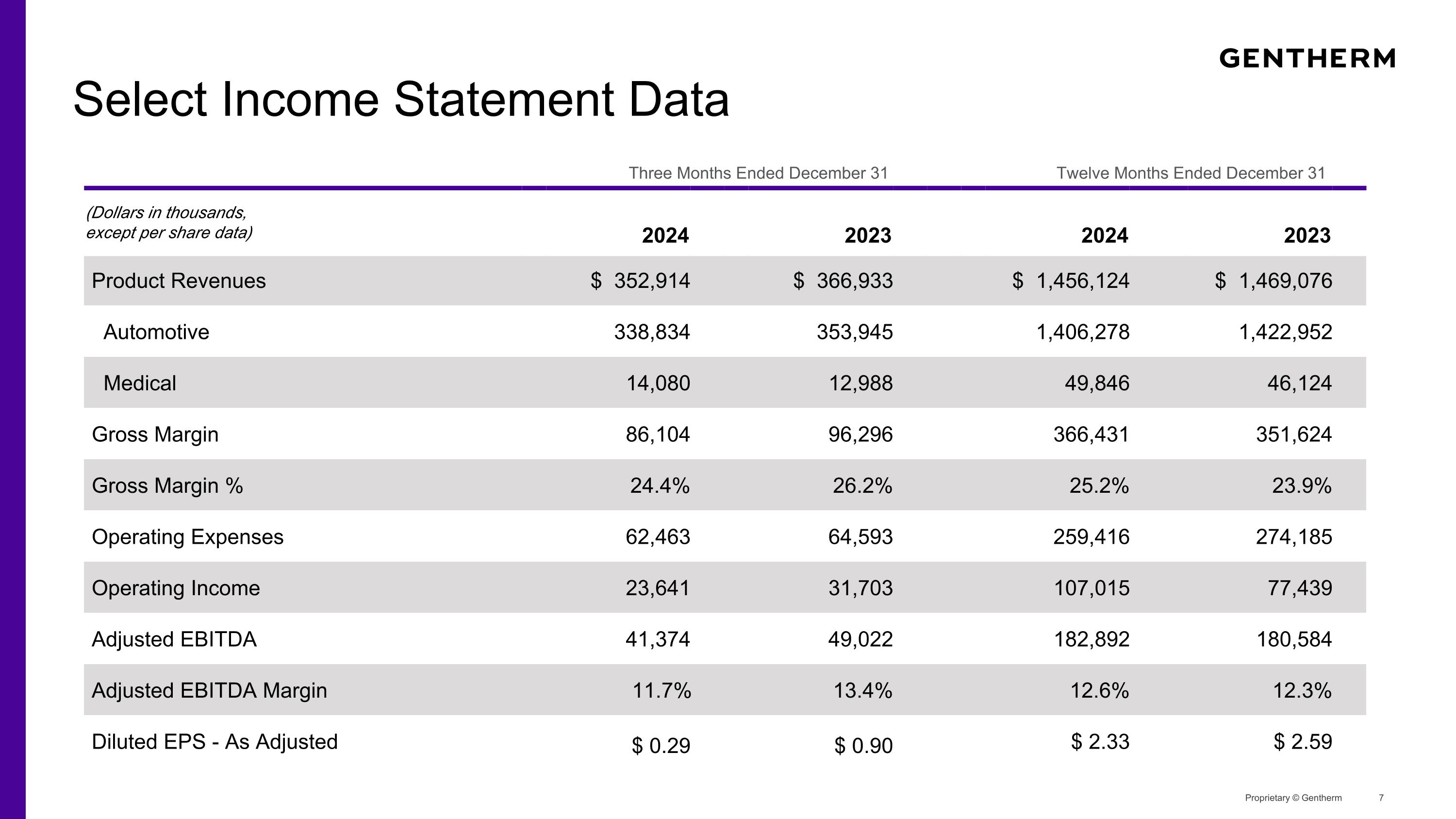Click the Twelve Months Ended December 31 header
Image resolution: width=1456 pixels, height=819 pixels.
click(1191, 173)
